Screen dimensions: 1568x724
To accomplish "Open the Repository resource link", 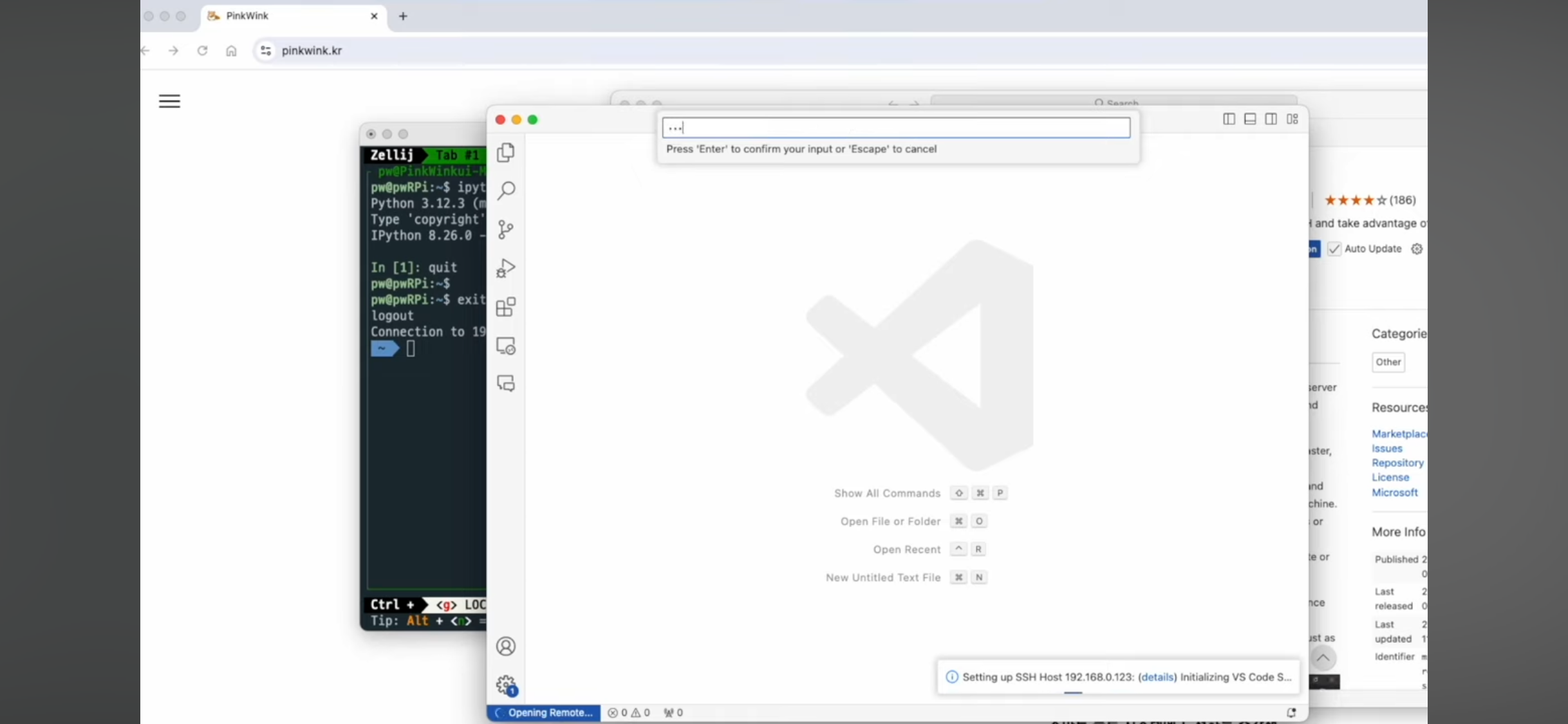I will tap(1397, 463).
